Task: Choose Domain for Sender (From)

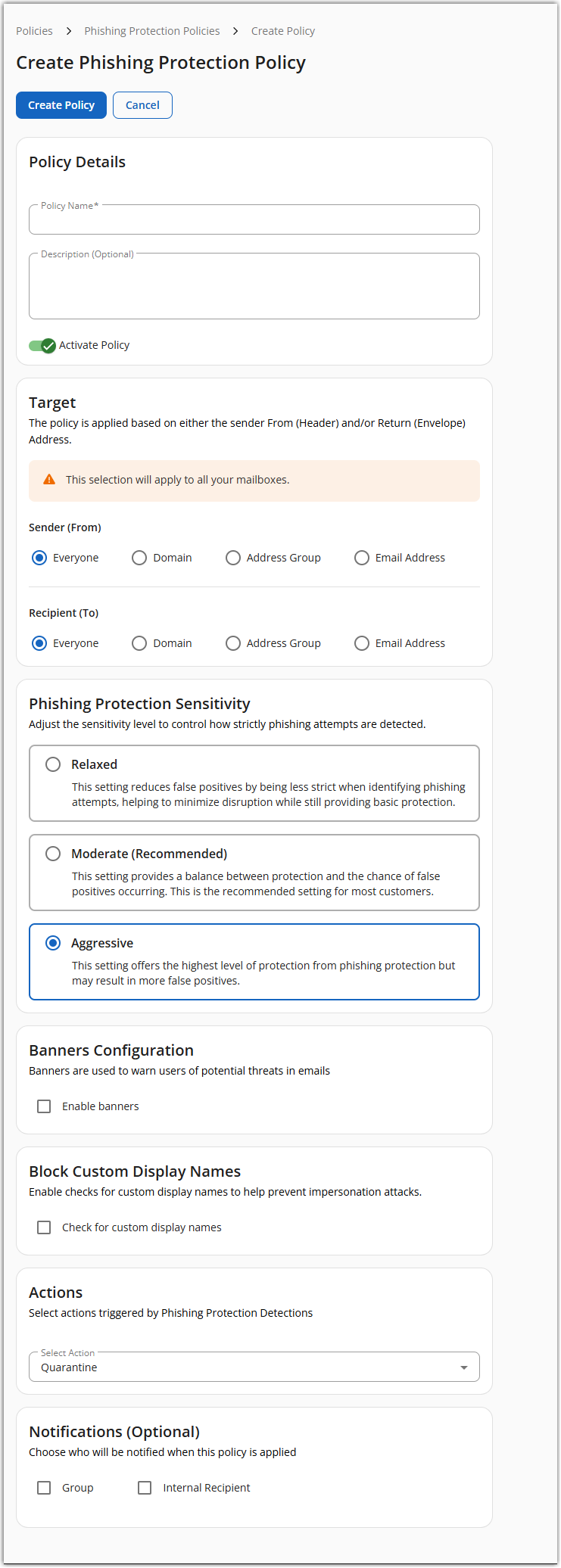Action: pyautogui.click(x=139, y=557)
